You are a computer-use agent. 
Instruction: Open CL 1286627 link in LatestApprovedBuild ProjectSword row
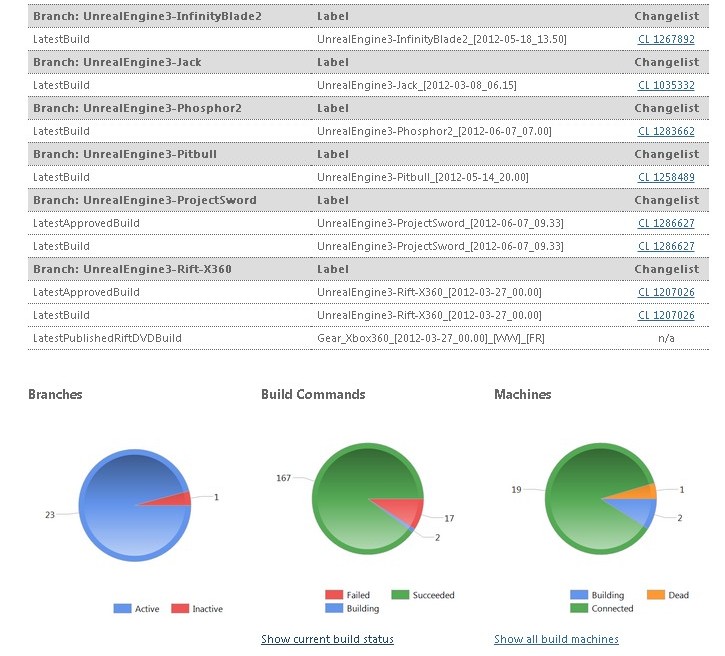[x=666, y=223]
